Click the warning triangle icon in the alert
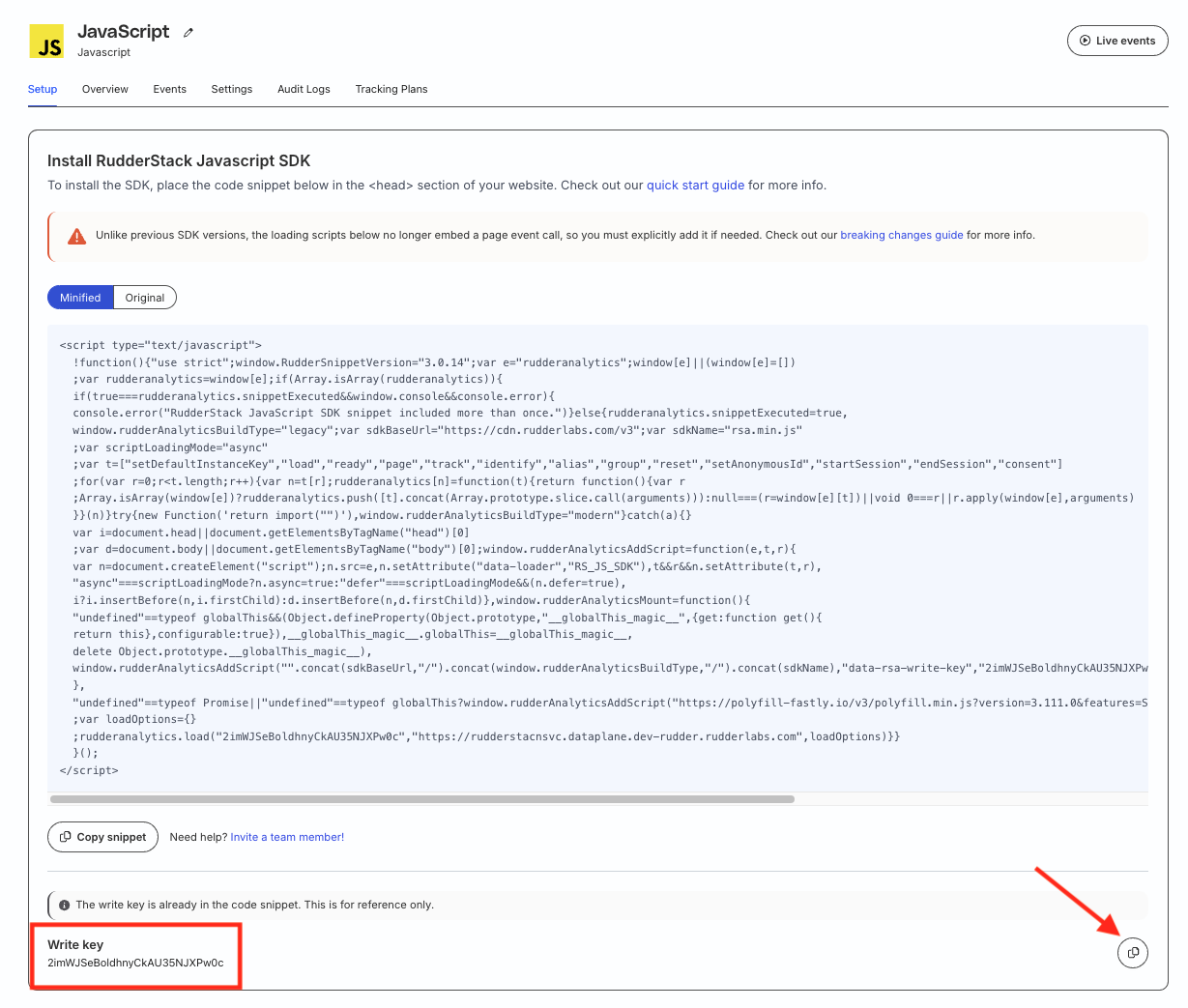Screen dimensions: 1188x1008 pyautogui.click(x=76, y=236)
